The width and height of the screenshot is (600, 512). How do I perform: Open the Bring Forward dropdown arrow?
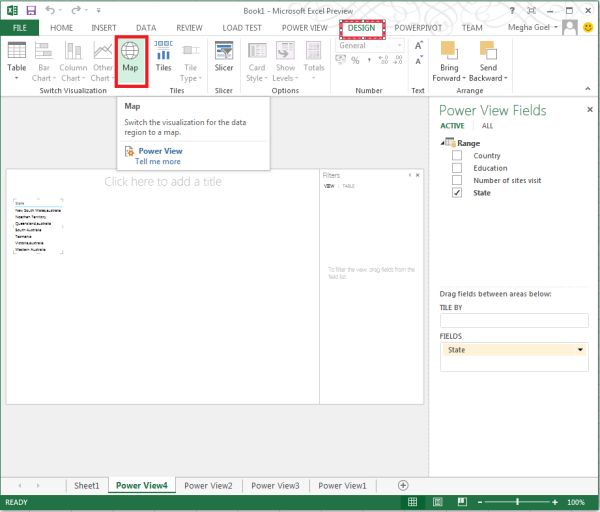(x=464, y=78)
